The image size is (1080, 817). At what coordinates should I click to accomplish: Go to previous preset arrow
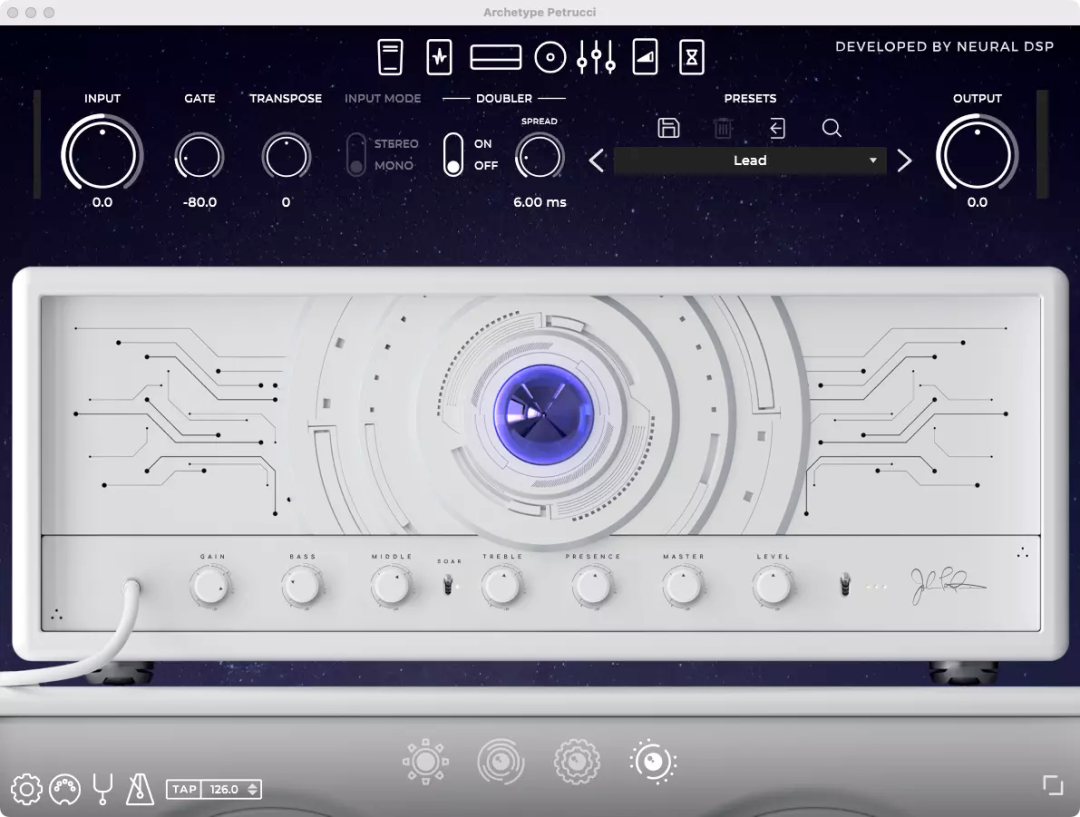(x=597, y=160)
